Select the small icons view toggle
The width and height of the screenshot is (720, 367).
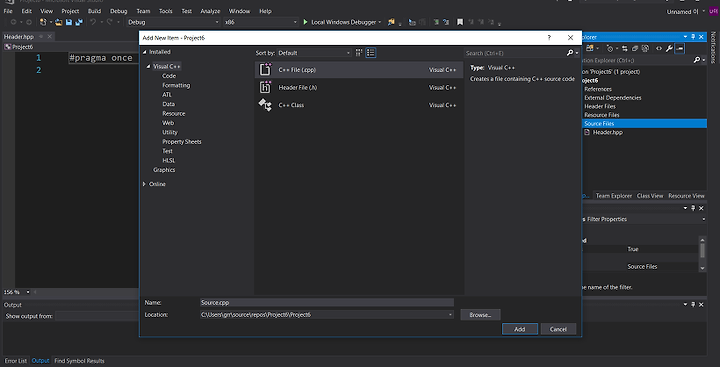[x=359, y=53]
